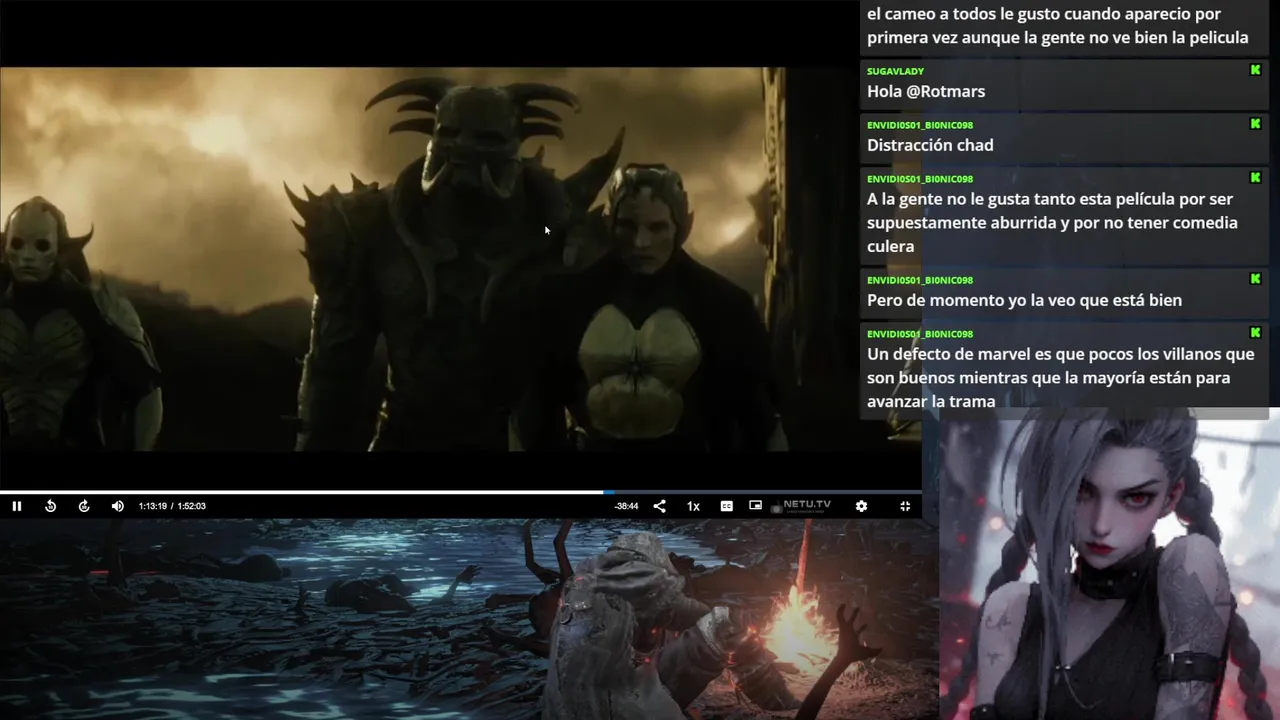Seek on the video progress bar

tap(460, 492)
